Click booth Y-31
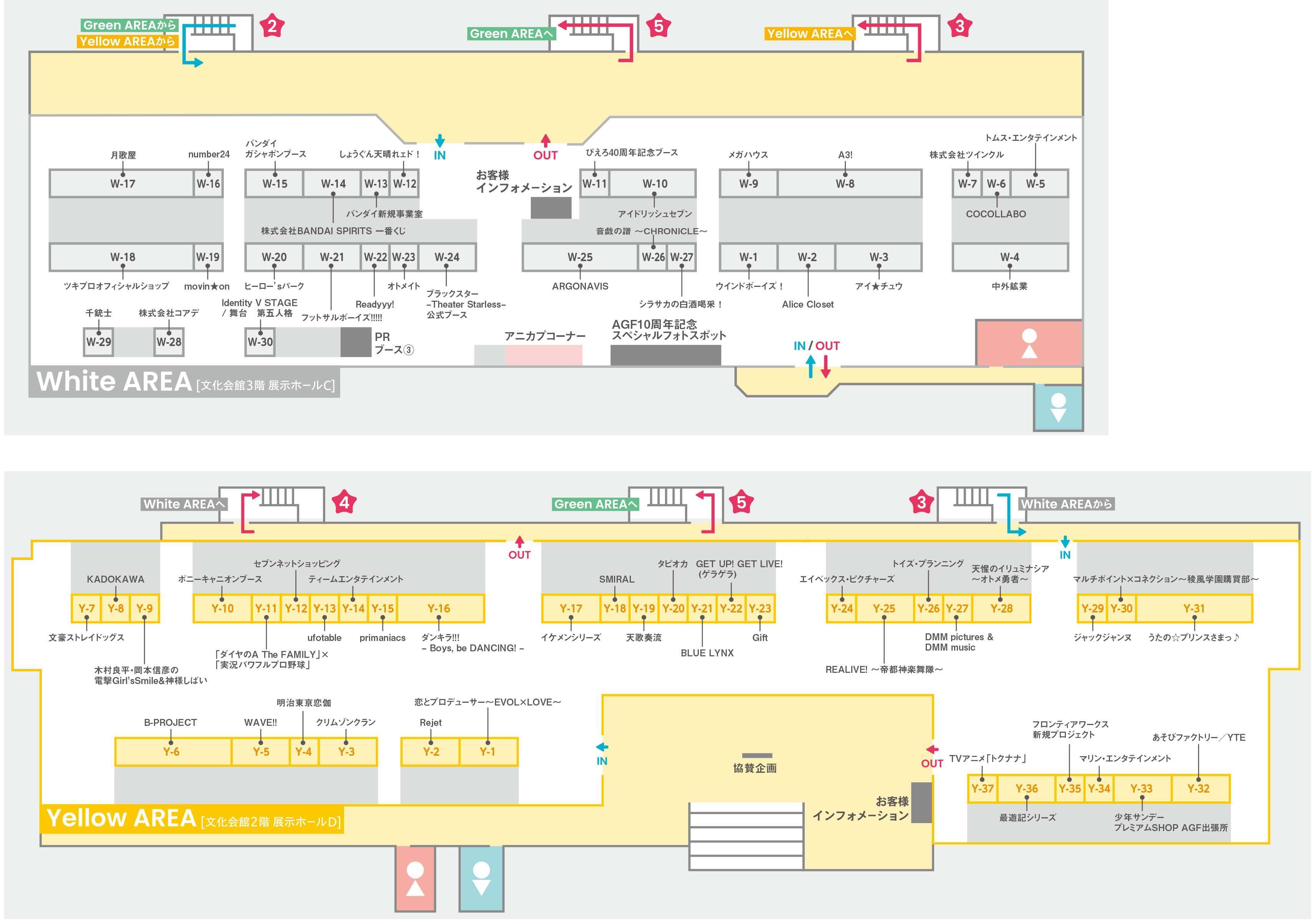 1194,609
